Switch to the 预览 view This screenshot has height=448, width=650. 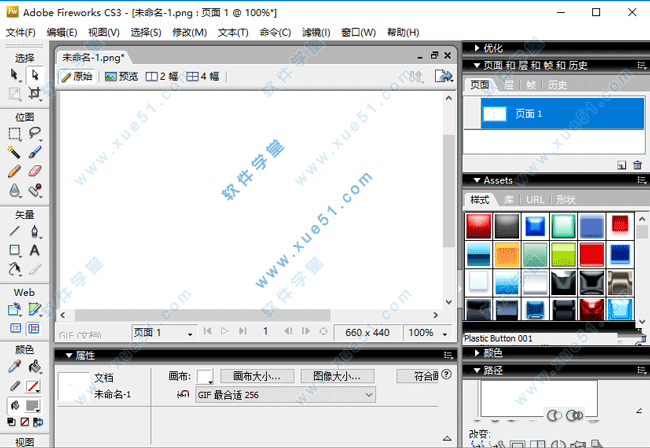(x=121, y=76)
